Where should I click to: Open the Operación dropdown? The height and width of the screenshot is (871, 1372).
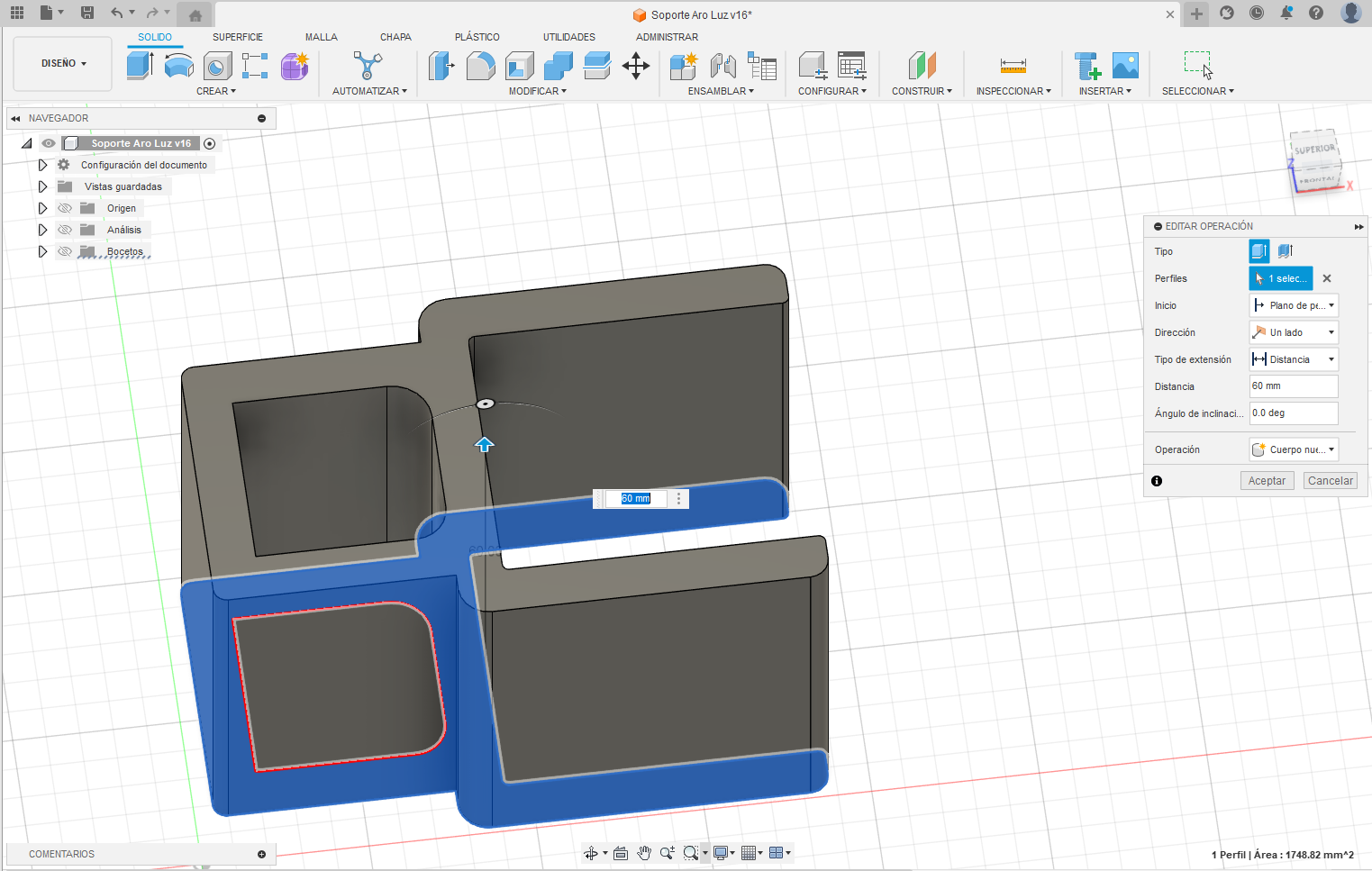(1294, 449)
